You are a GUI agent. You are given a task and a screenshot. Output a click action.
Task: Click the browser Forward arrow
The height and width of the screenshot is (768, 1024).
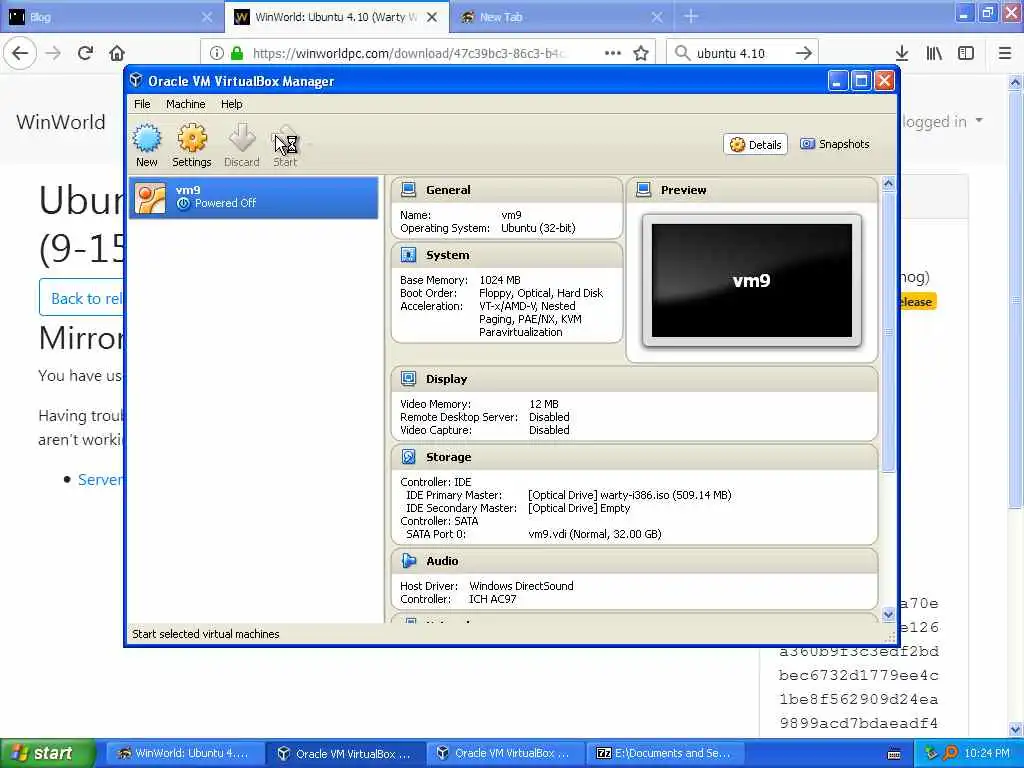[x=53, y=53]
